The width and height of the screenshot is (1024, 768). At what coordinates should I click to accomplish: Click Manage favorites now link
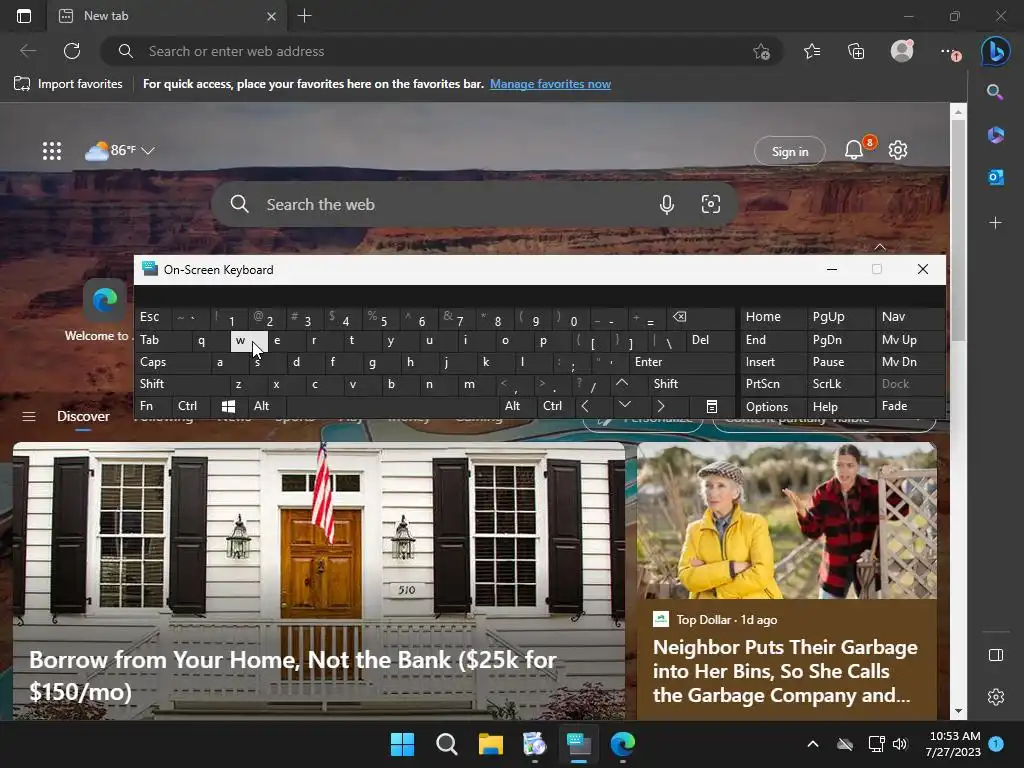[x=550, y=84]
